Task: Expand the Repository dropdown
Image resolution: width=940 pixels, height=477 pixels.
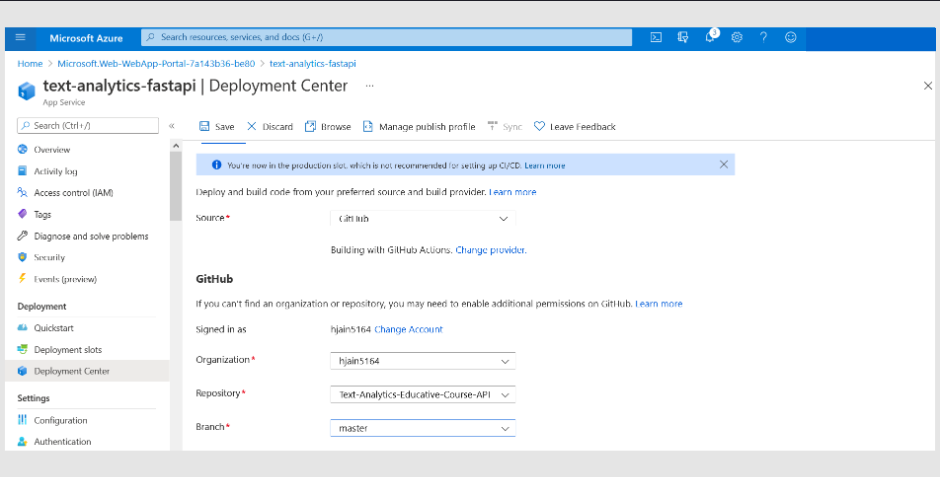Action: [x=423, y=394]
